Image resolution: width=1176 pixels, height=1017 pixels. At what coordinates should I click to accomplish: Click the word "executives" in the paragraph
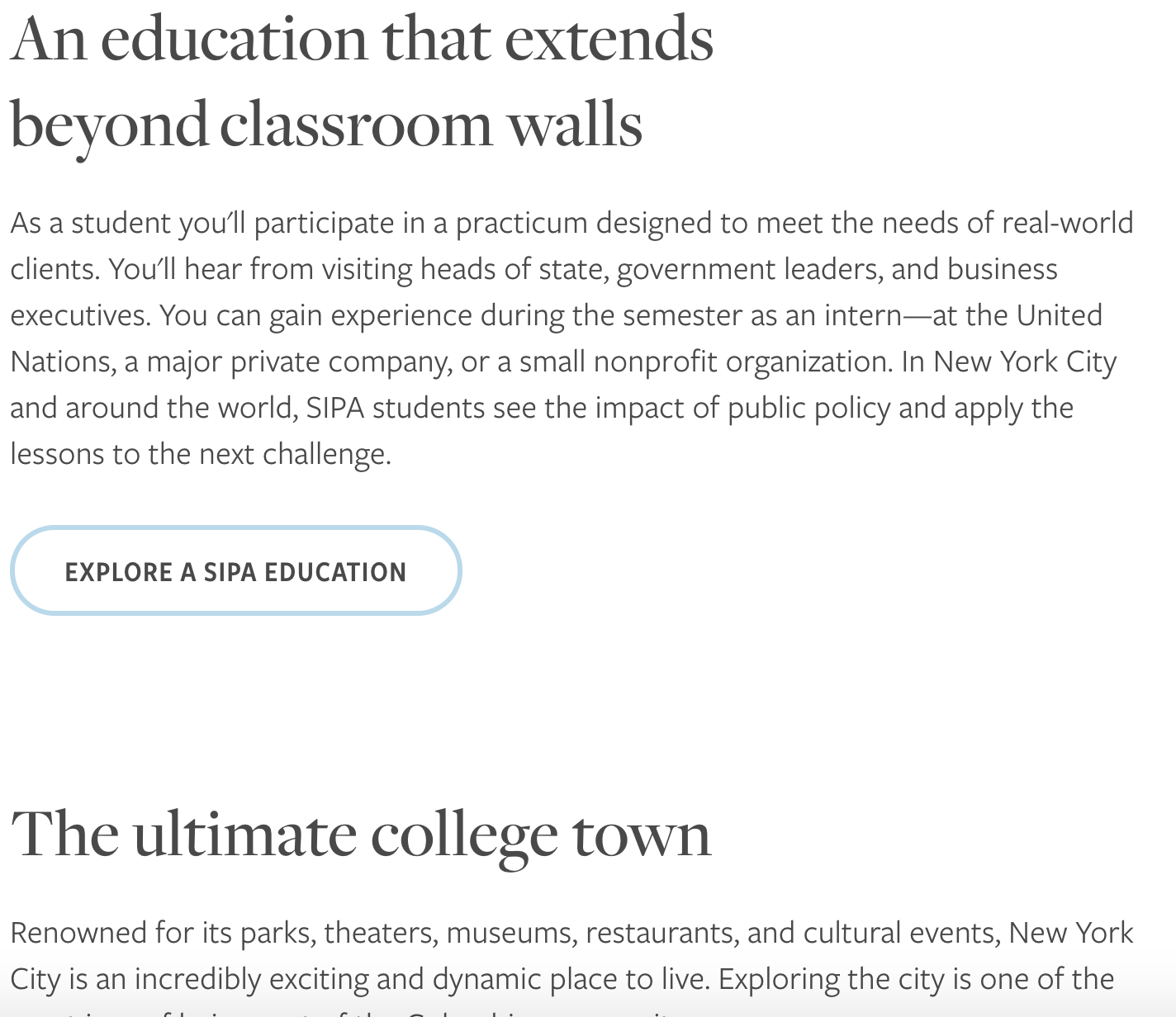(x=81, y=316)
